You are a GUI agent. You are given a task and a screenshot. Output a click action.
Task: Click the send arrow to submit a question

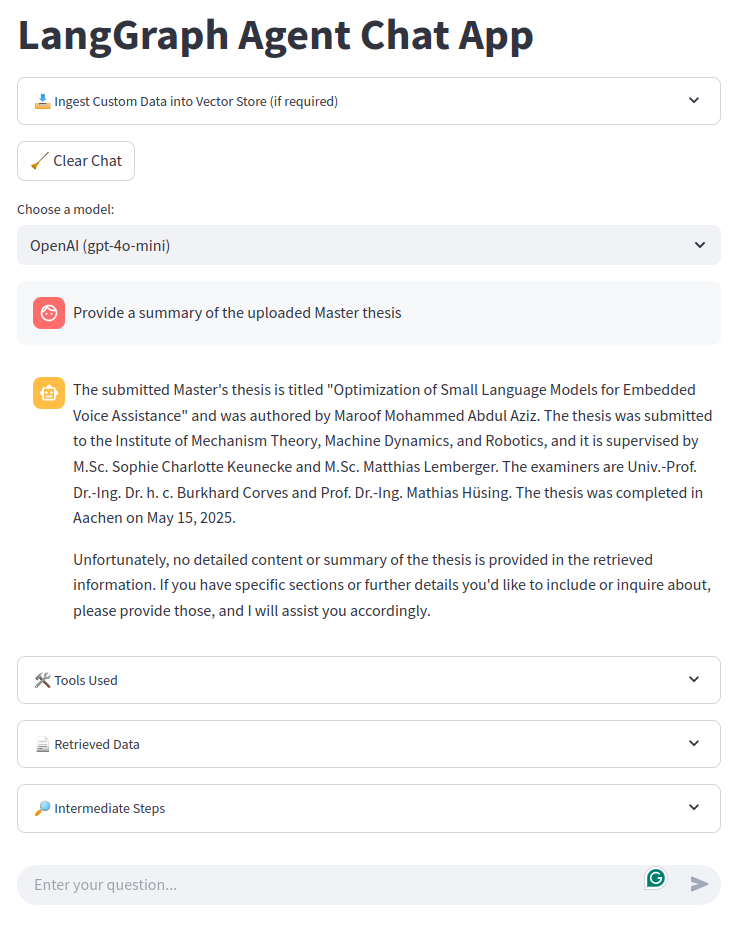tap(701, 884)
